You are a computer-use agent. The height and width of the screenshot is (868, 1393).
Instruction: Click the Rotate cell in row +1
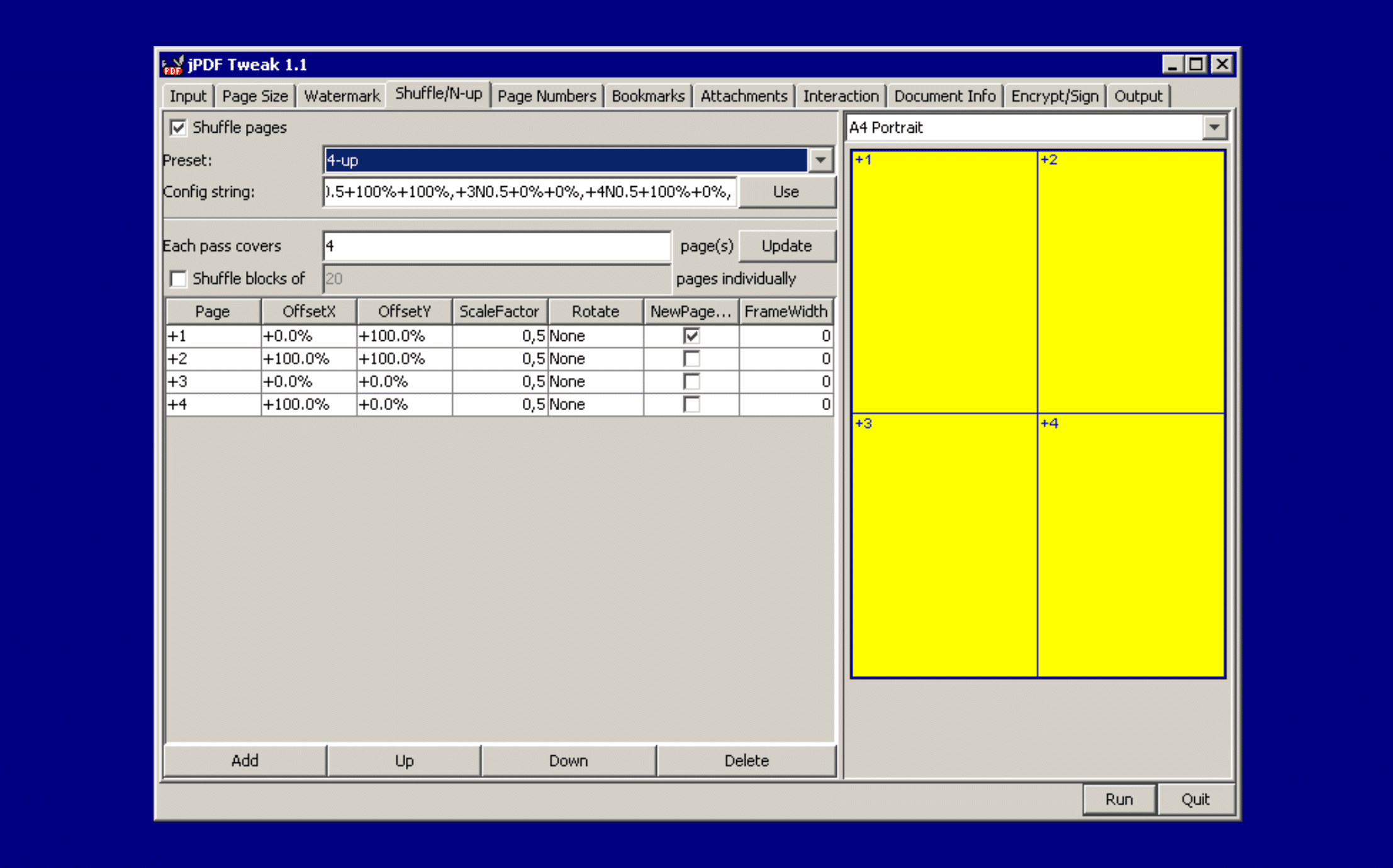(595, 336)
